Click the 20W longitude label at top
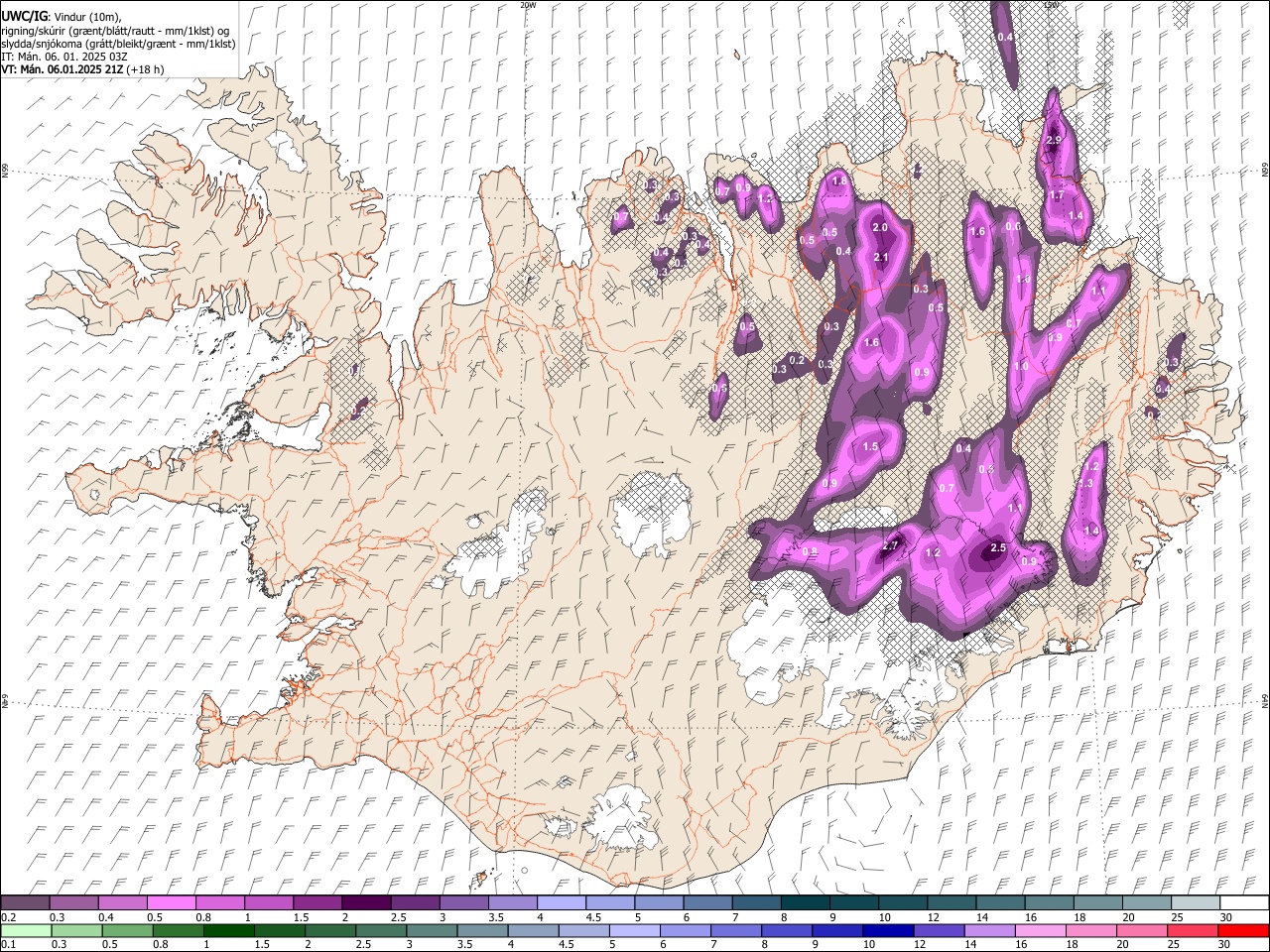 (x=528, y=5)
